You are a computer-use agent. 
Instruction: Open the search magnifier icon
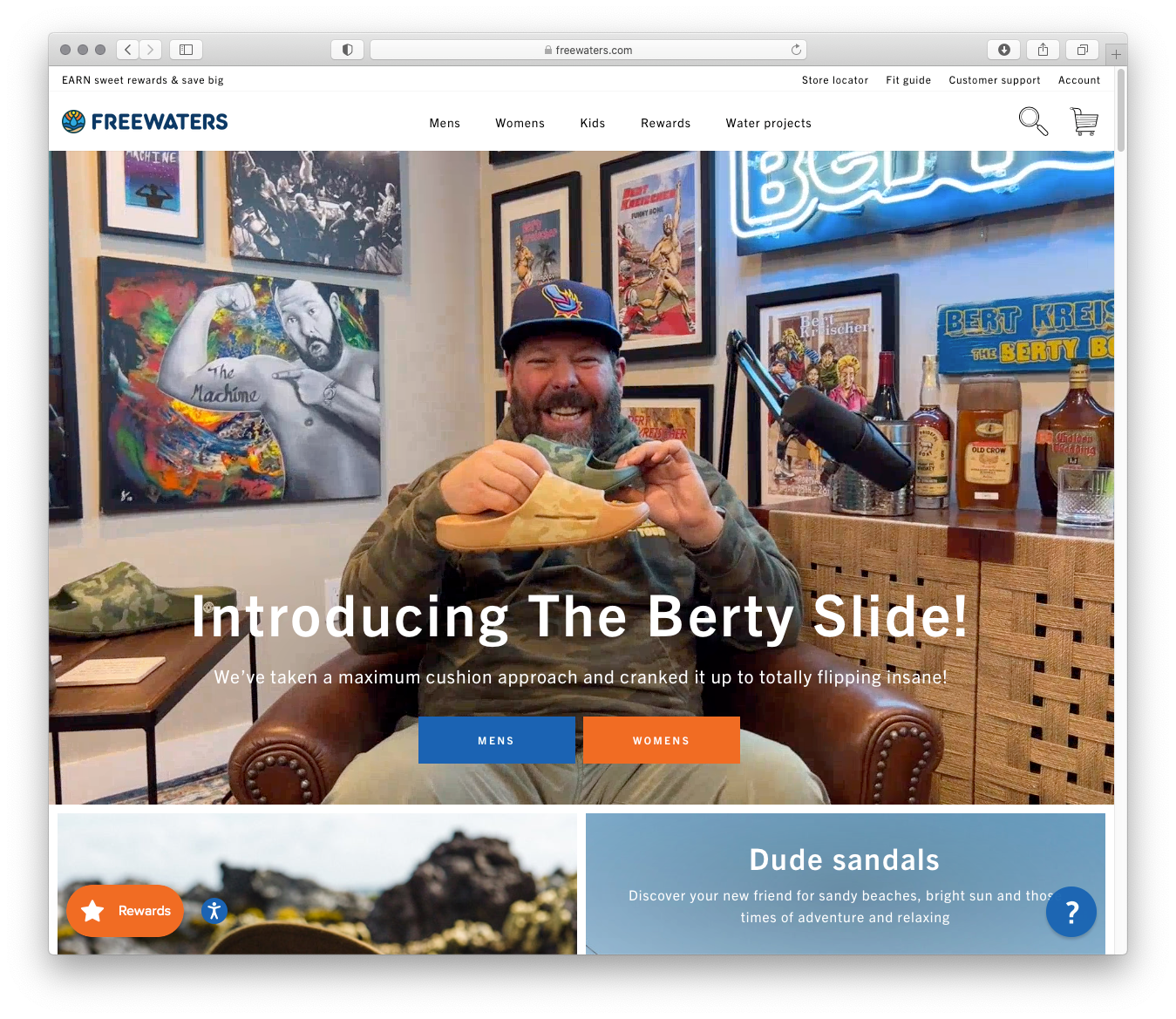pyautogui.click(x=1033, y=121)
